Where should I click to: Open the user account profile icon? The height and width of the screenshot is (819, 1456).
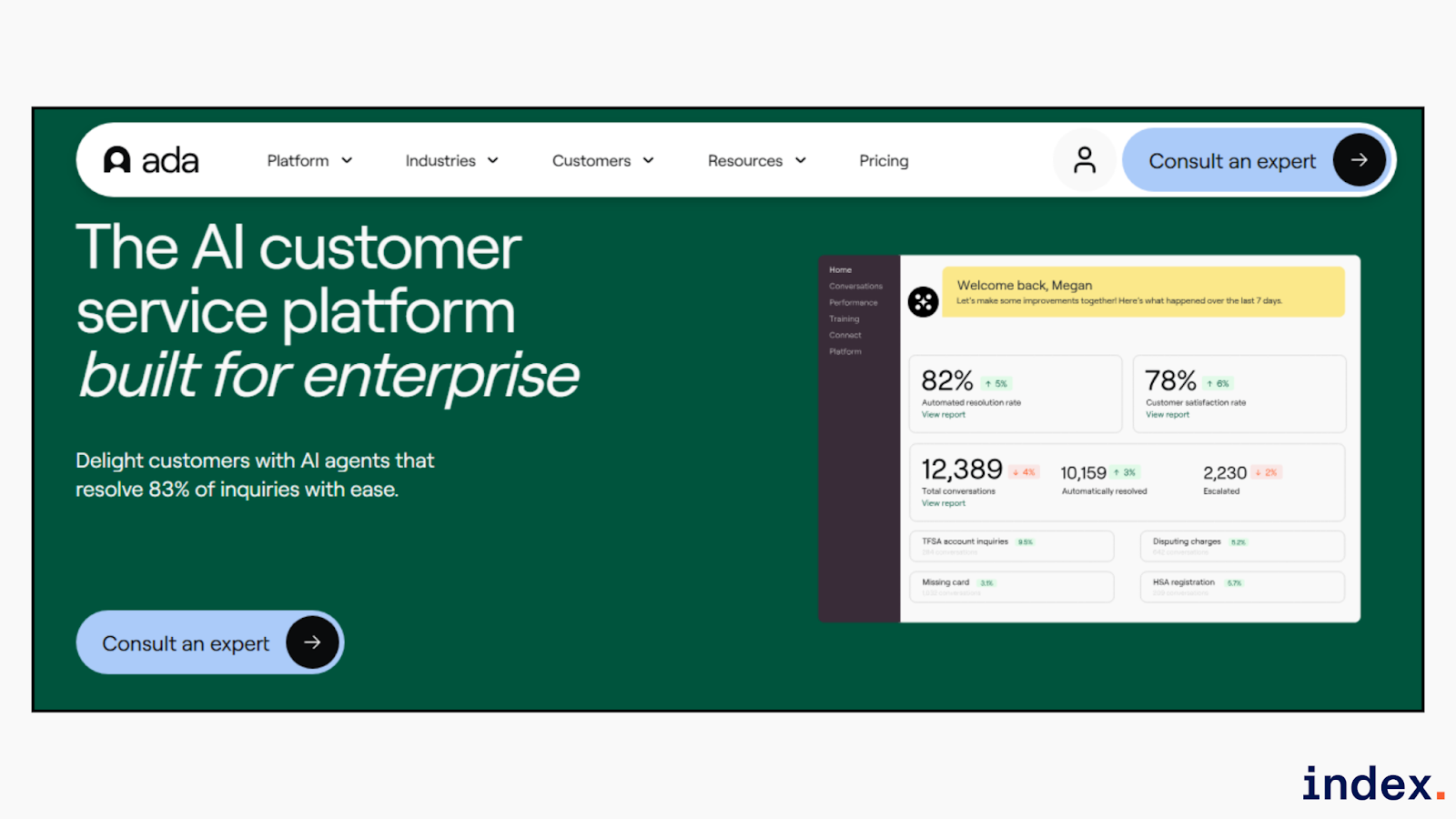[1084, 160]
